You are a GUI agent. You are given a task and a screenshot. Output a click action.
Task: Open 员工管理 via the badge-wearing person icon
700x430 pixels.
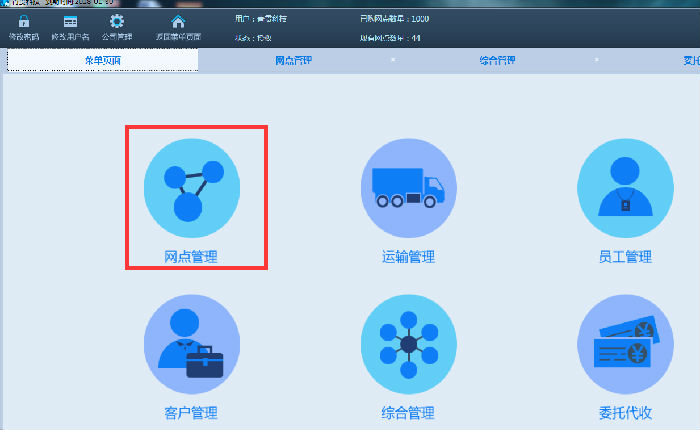(x=624, y=187)
